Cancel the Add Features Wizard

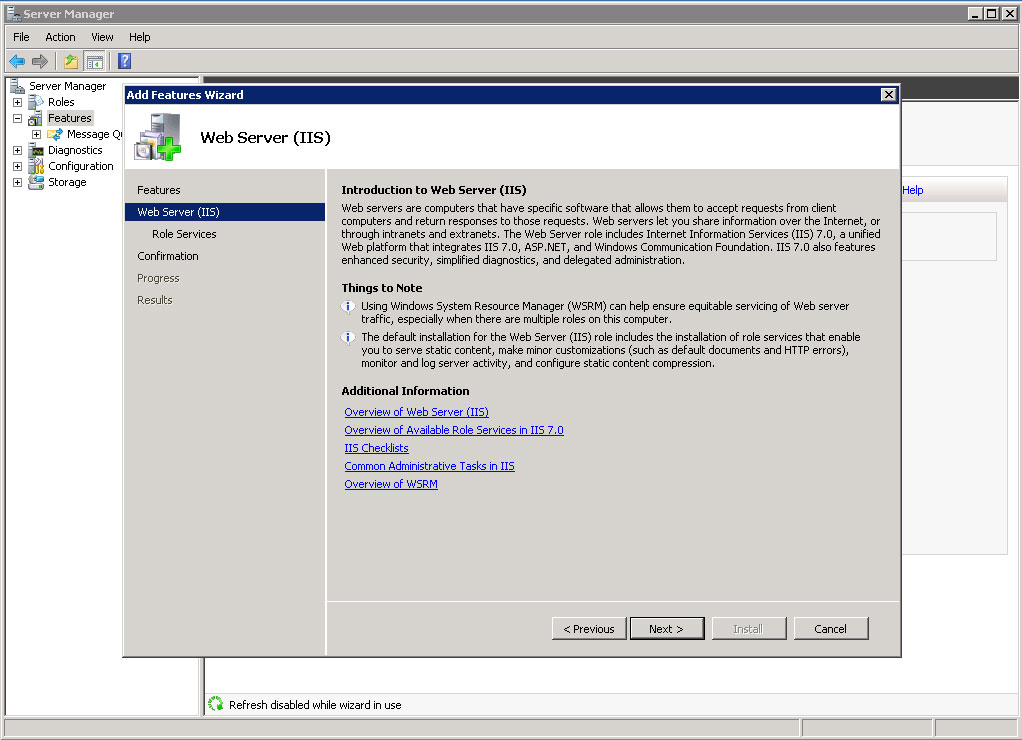(x=831, y=629)
